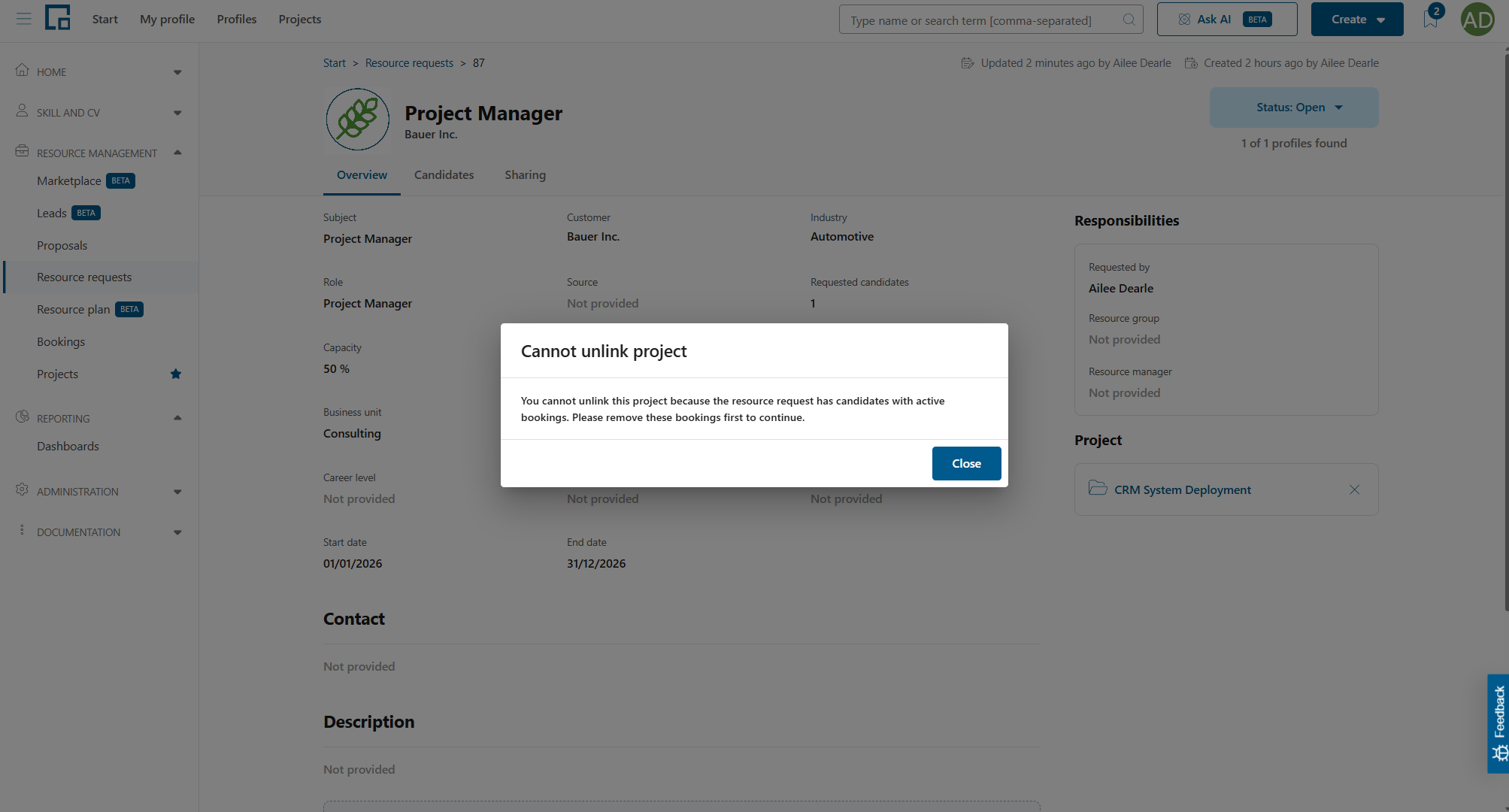
Task: Click the Bauer Inc. leaf logo
Action: click(x=358, y=120)
